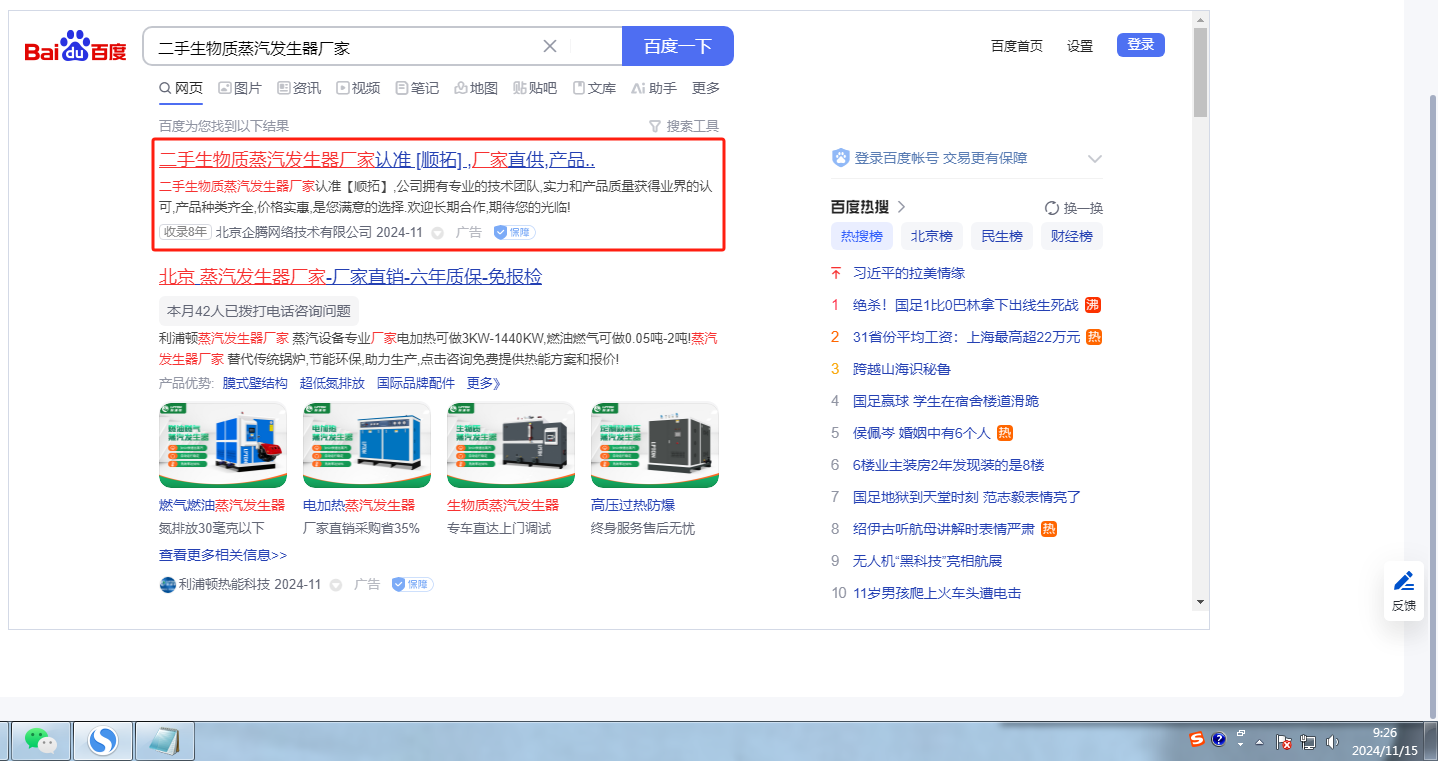Screen dimensions: 1438x761
Task: Click the 高压过热防爆 product thumbnail
Action: pos(655,445)
